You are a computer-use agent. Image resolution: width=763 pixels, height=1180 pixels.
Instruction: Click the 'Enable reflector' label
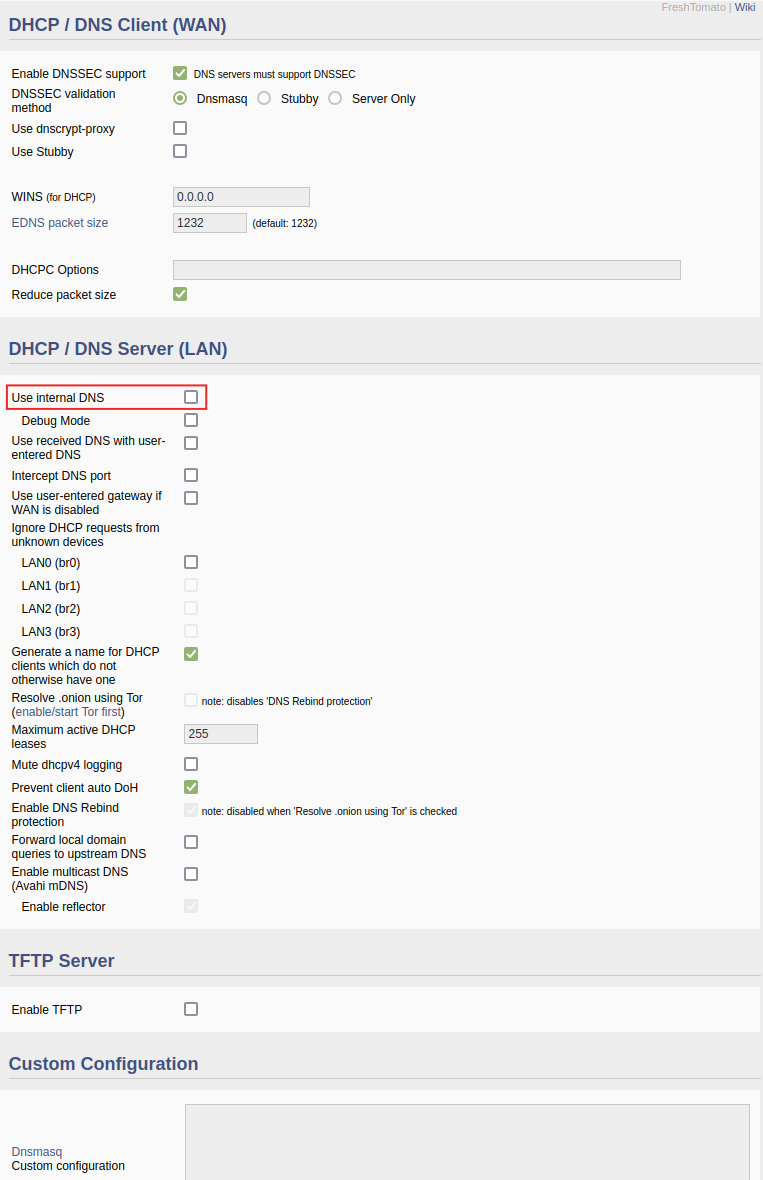pyautogui.click(x=63, y=907)
